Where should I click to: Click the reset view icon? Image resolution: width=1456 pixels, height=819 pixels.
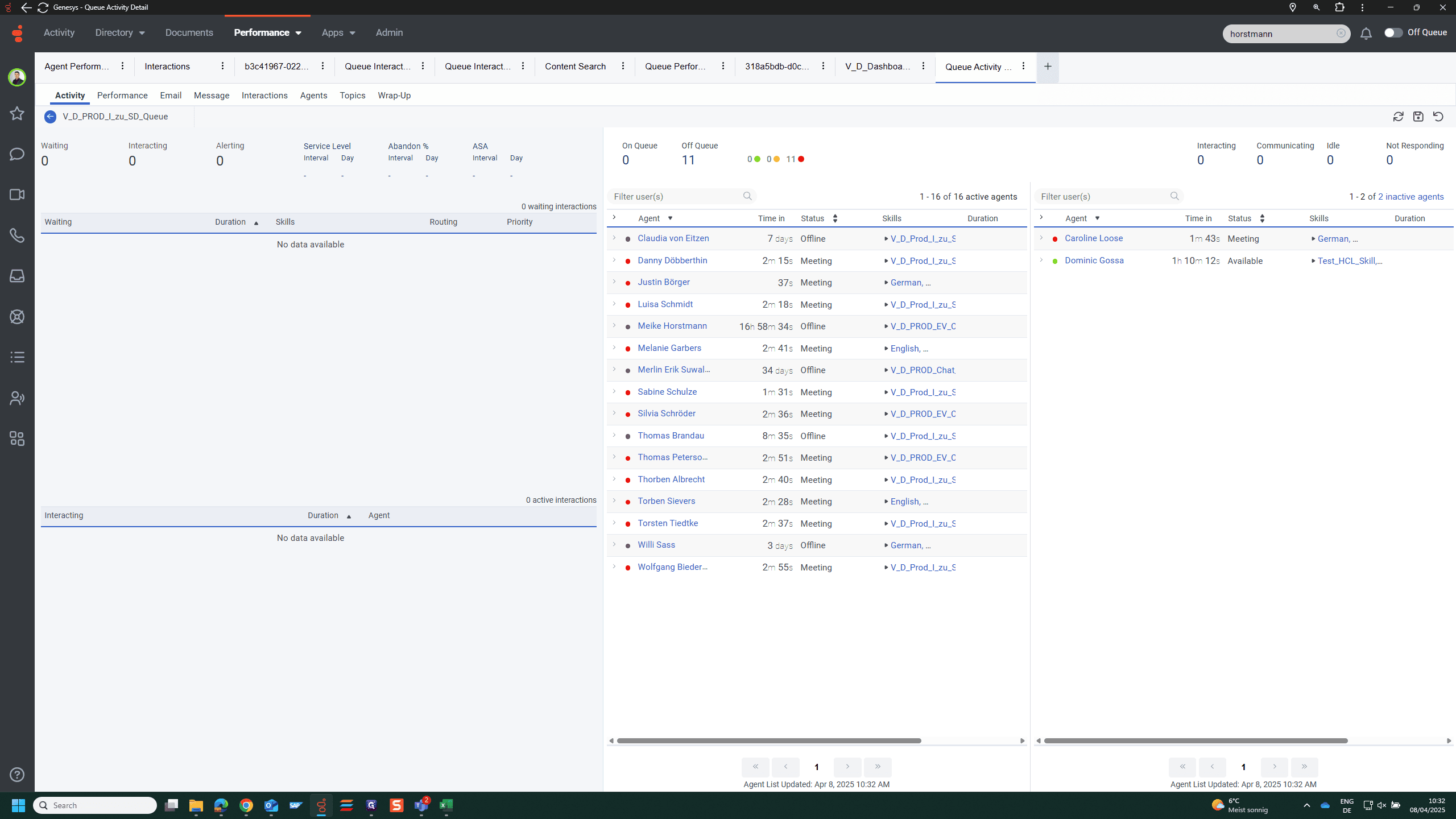(1438, 117)
